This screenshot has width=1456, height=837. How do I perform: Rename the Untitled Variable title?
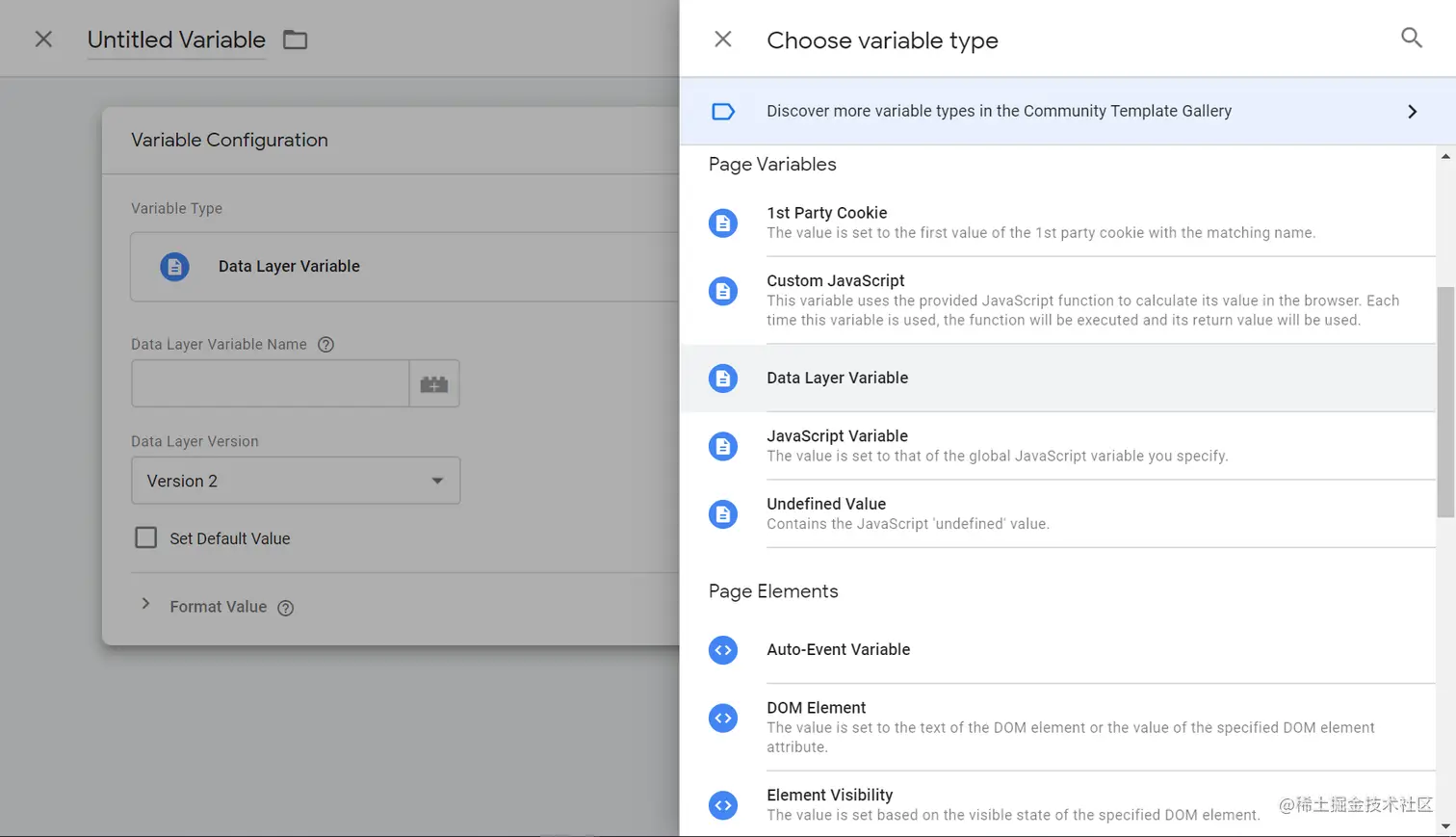click(x=176, y=39)
